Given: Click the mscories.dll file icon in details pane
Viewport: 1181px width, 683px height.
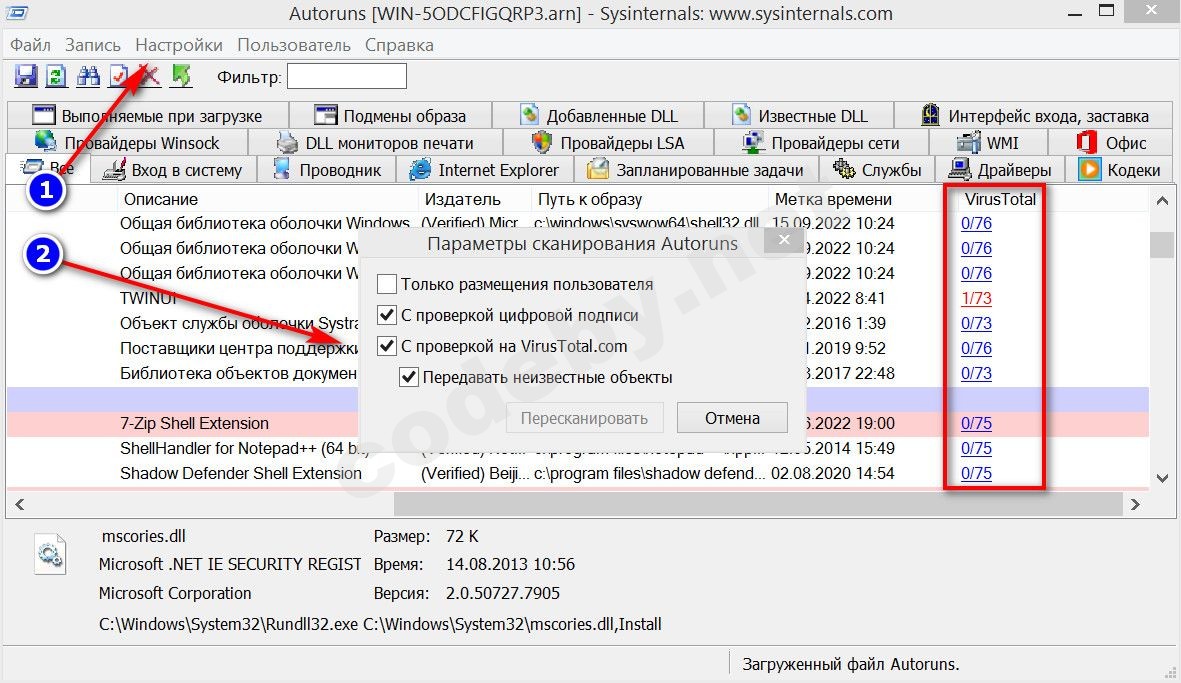Looking at the screenshot, I should tap(49, 551).
